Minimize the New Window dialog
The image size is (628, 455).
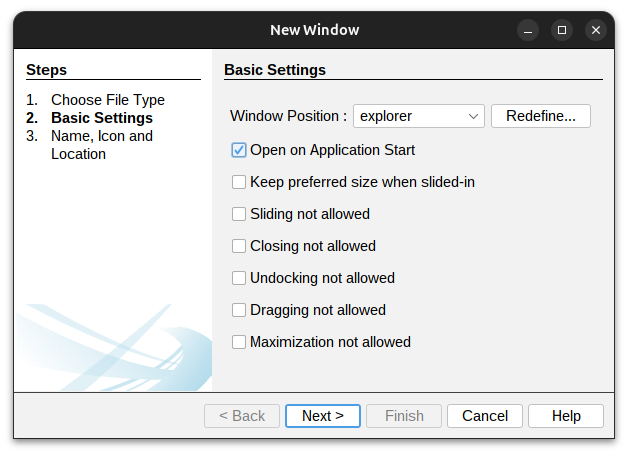(x=528, y=30)
